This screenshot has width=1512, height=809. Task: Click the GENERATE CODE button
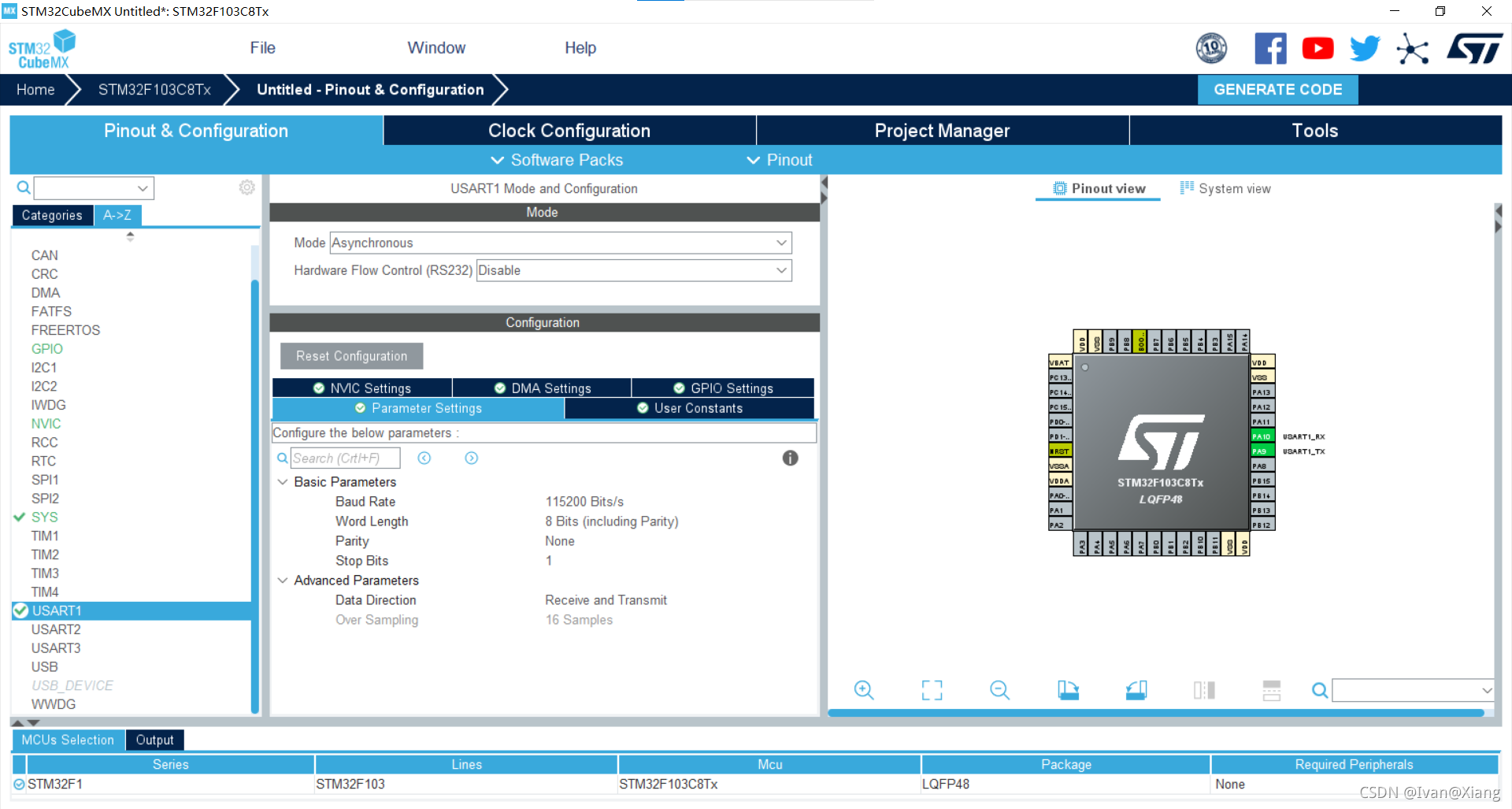1277,90
